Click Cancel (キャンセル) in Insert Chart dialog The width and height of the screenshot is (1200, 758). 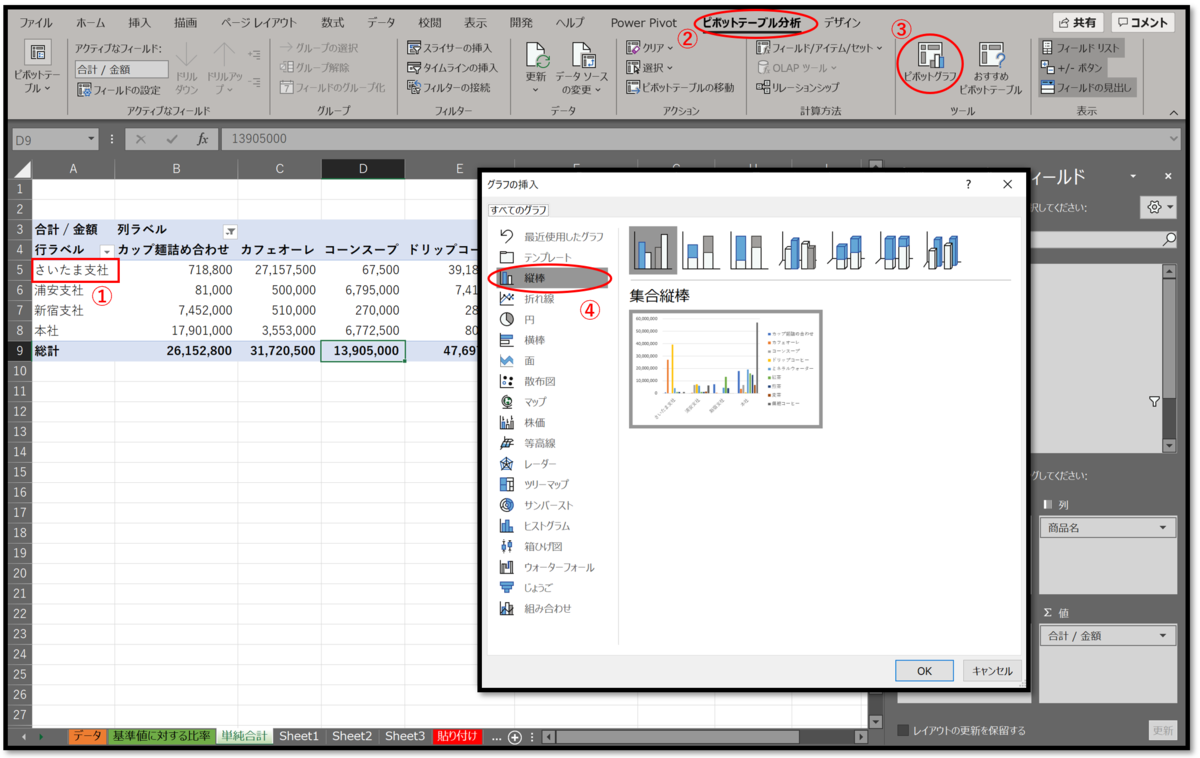coord(992,671)
